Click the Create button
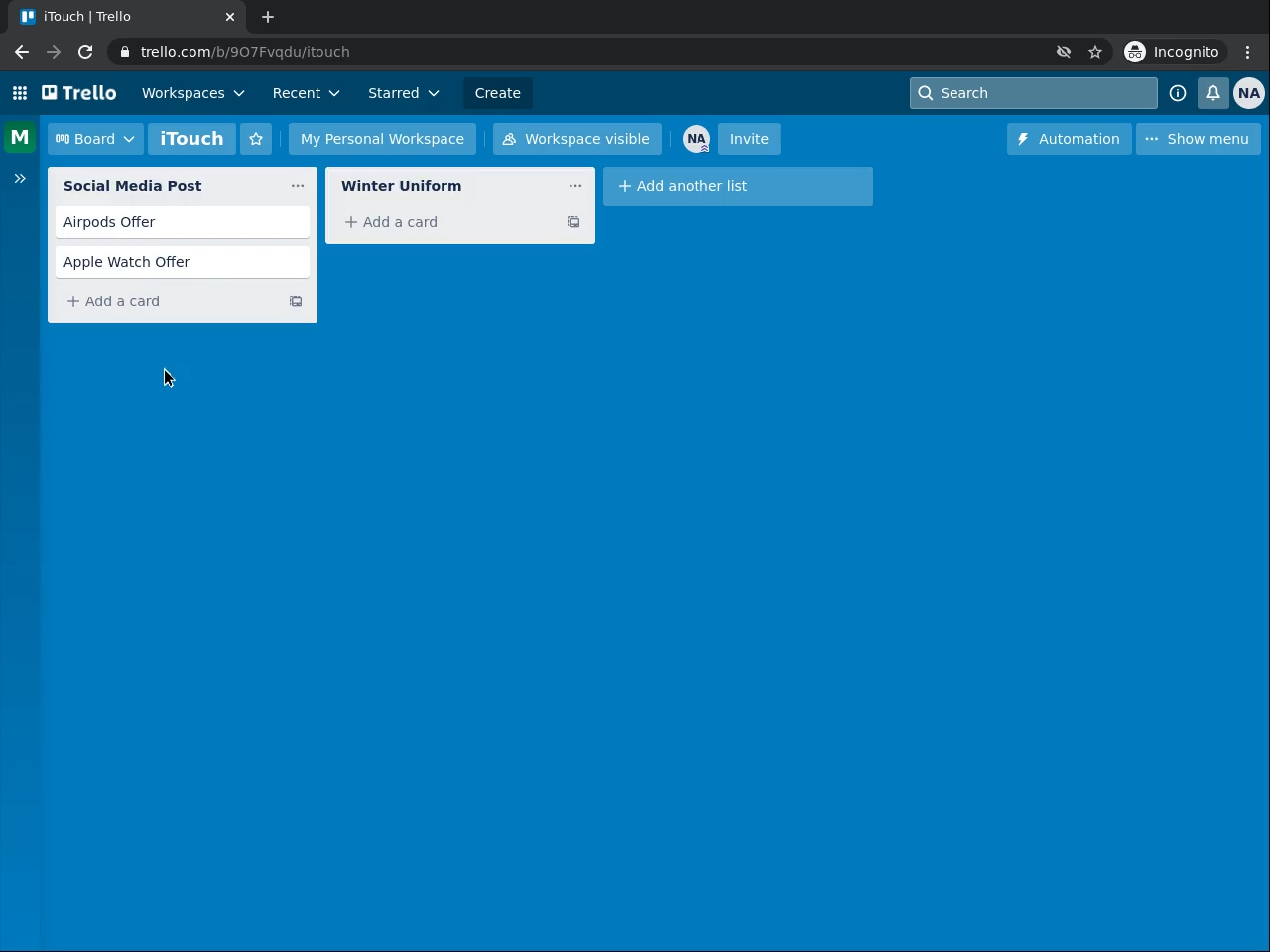The width and height of the screenshot is (1270, 952). point(498,93)
